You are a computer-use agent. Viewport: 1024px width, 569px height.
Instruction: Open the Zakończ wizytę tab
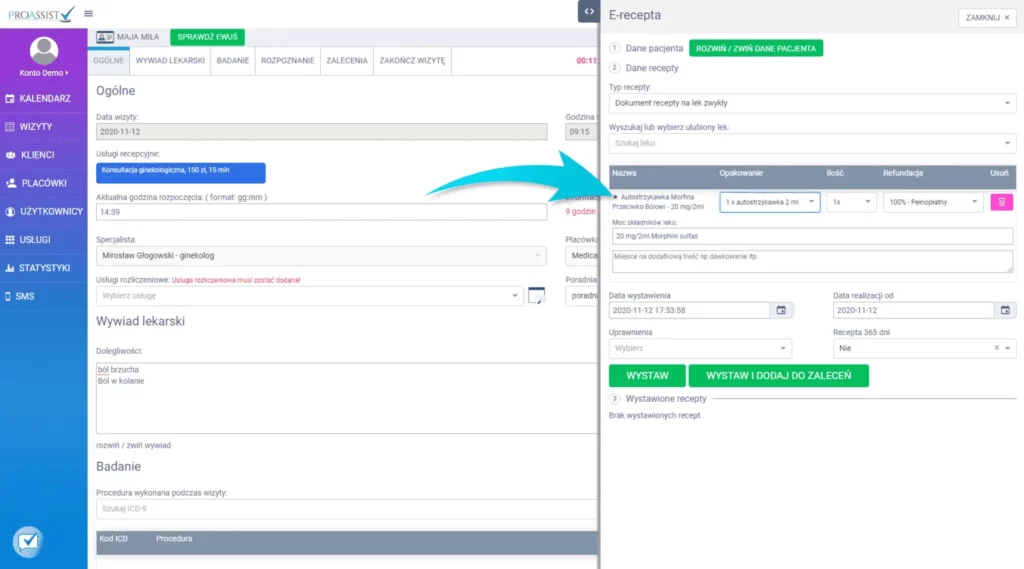tap(413, 61)
